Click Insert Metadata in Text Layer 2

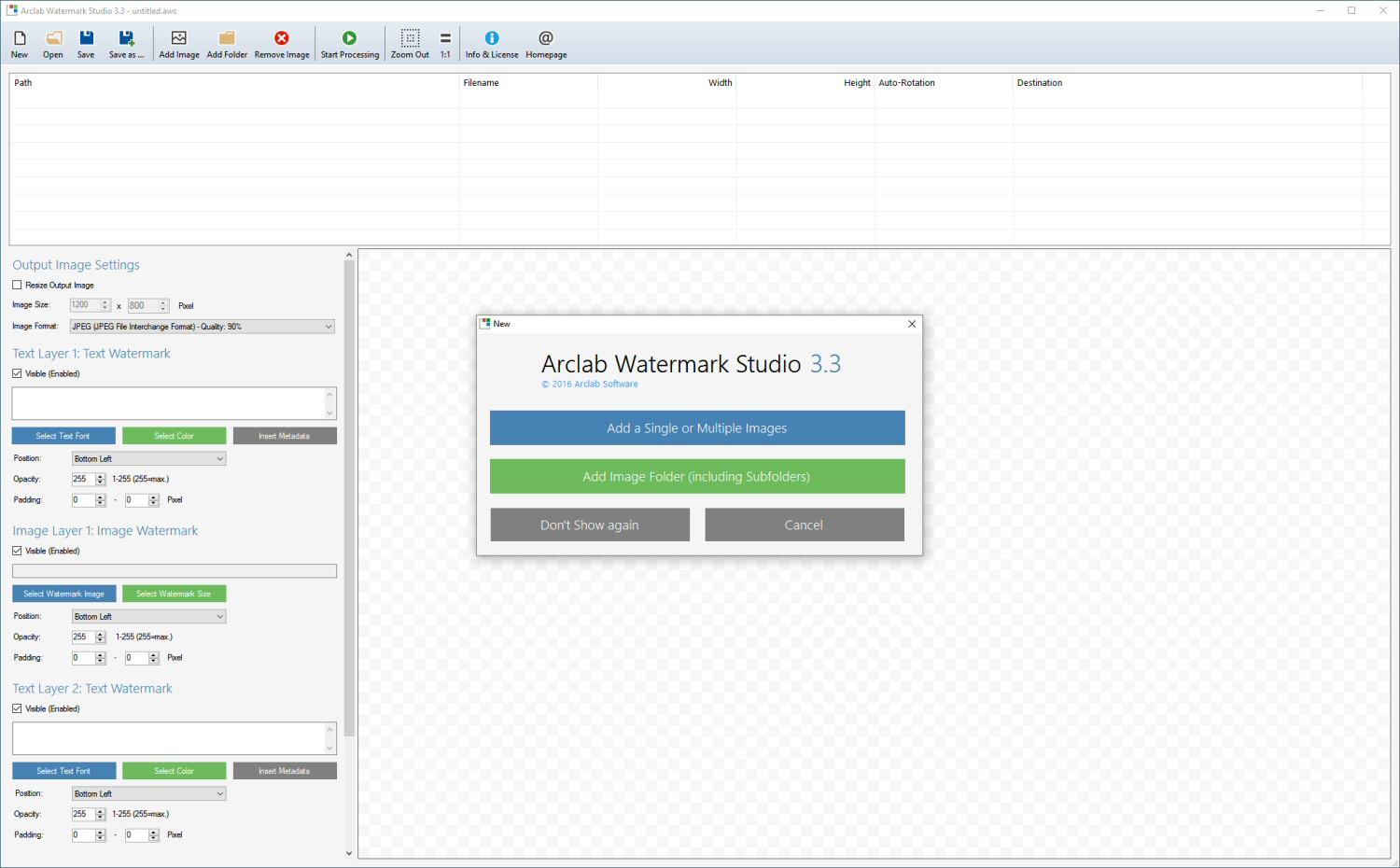coord(285,771)
